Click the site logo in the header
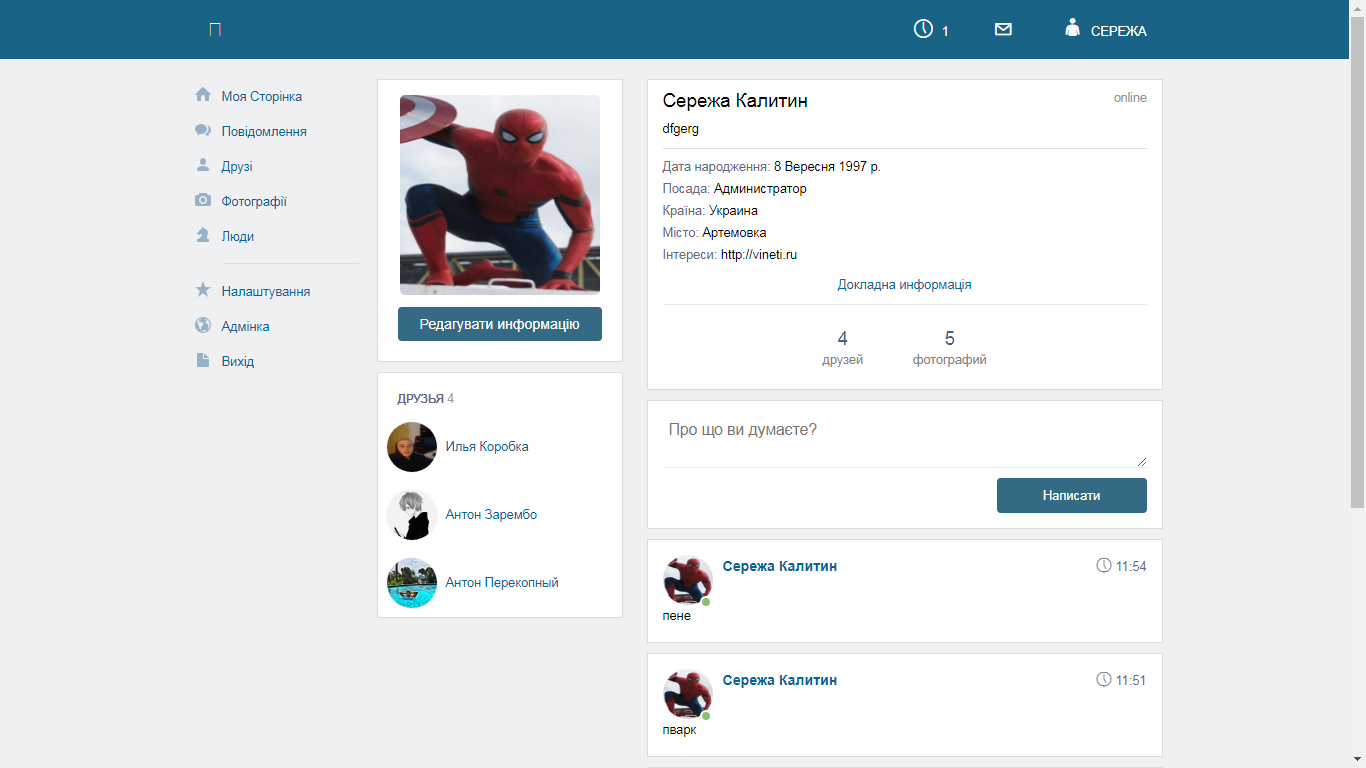 tap(215, 30)
